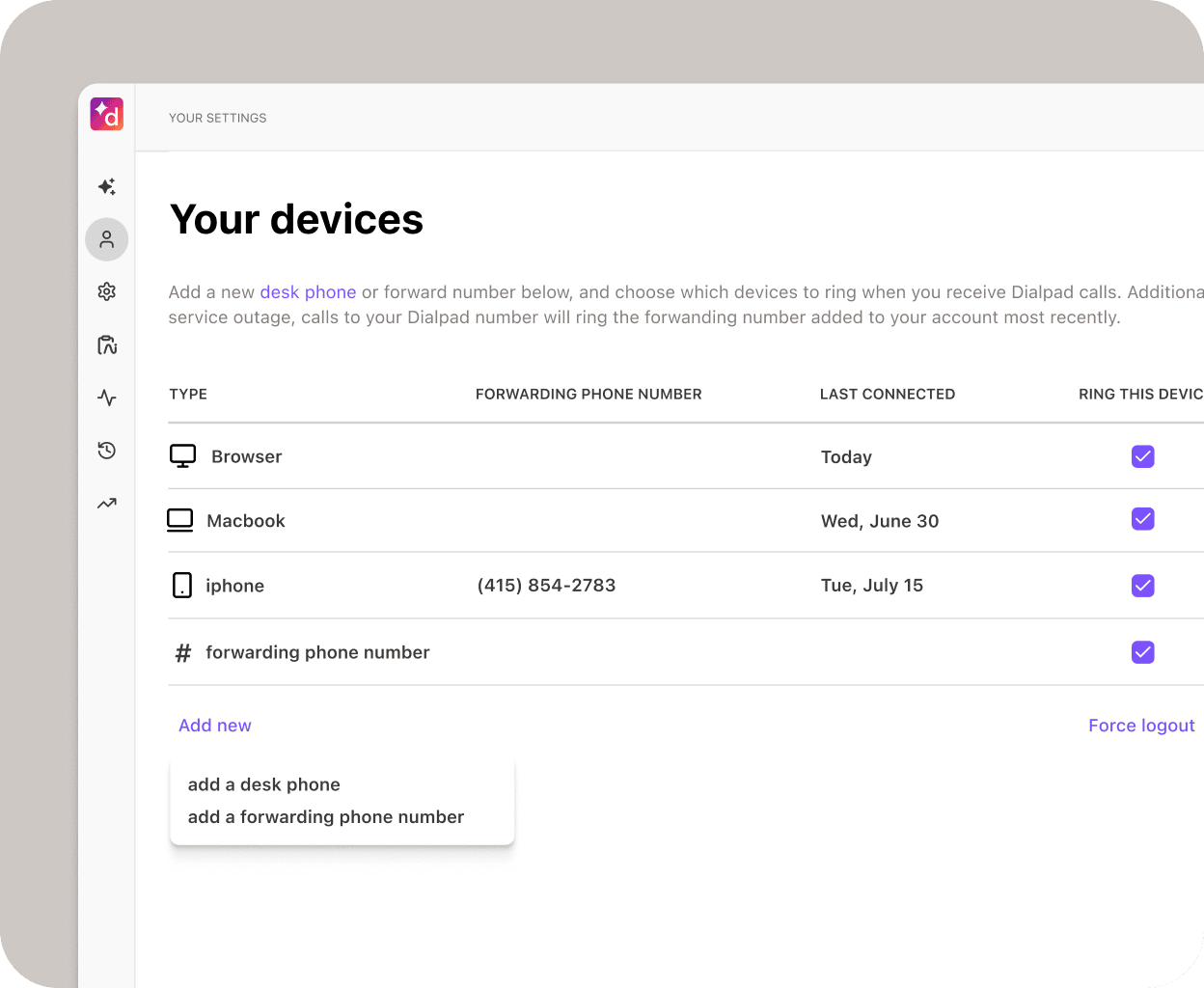Select add a forwarding phone number

click(x=325, y=816)
